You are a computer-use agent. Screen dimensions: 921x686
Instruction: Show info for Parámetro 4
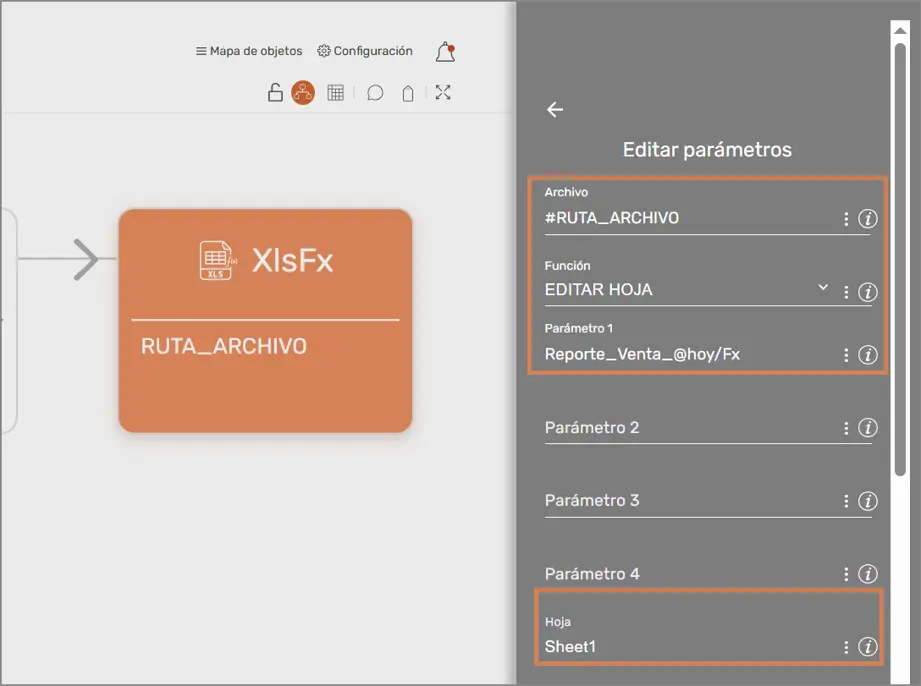click(x=868, y=573)
